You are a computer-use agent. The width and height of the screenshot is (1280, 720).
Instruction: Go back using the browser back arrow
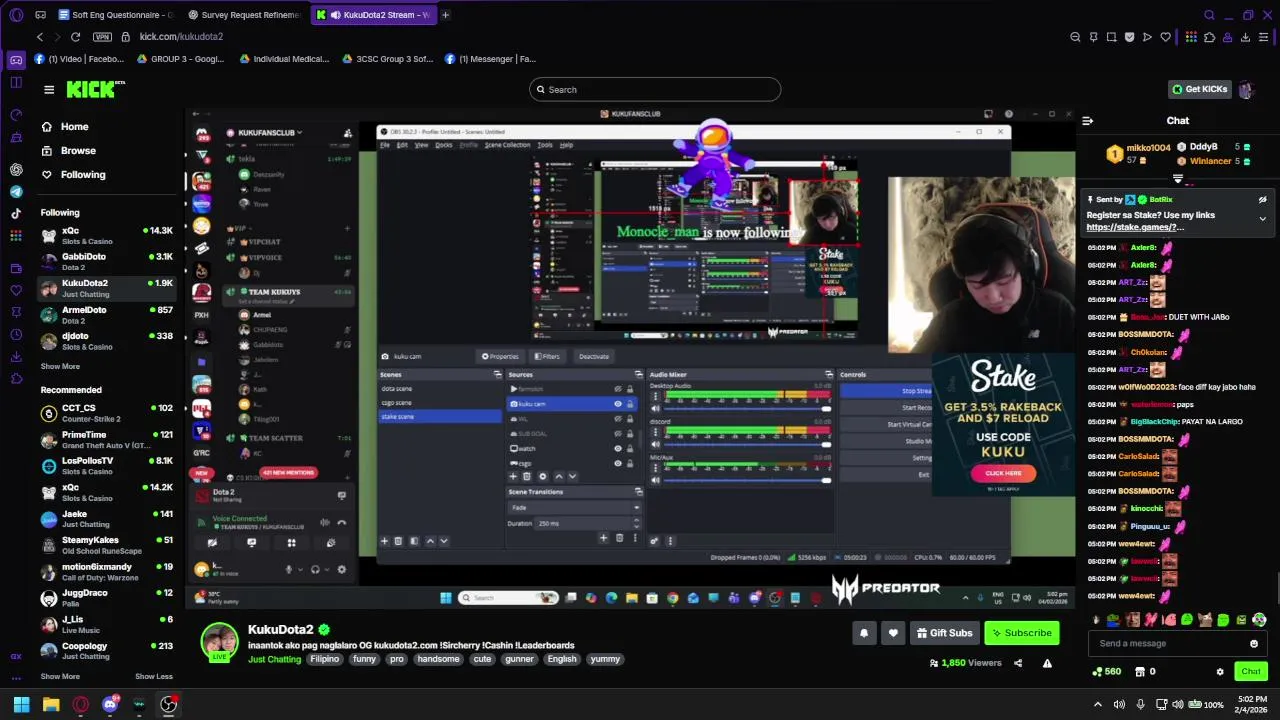tap(40, 37)
